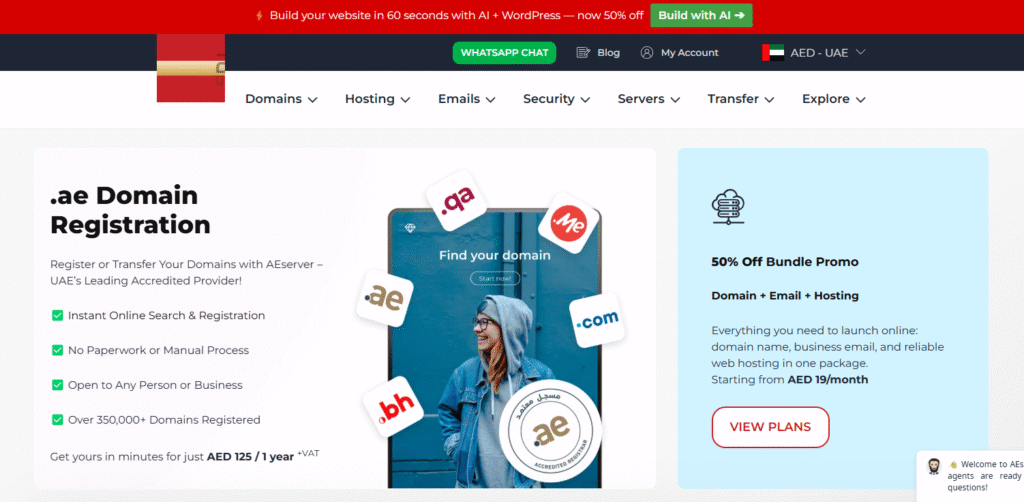Open the Security menu
The height and width of the screenshot is (502, 1024).
tap(556, 99)
